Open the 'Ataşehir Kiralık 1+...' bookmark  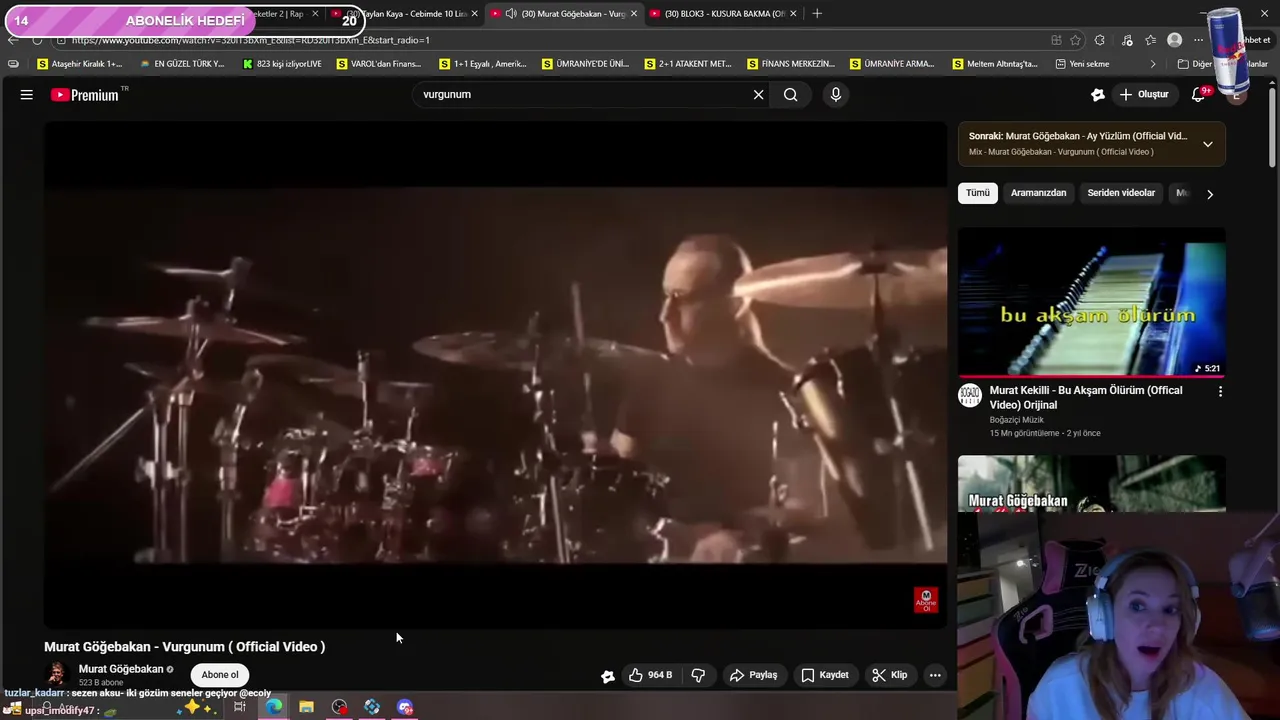[x=80, y=64]
